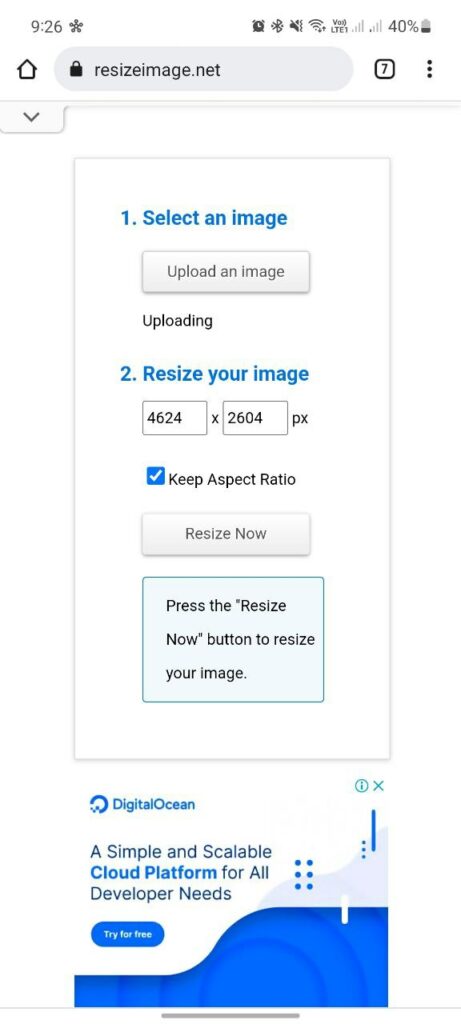Tap the resizeimage.net address bar
Image resolution: width=461 pixels, height=1024 pixels.
tap(203, 70)
